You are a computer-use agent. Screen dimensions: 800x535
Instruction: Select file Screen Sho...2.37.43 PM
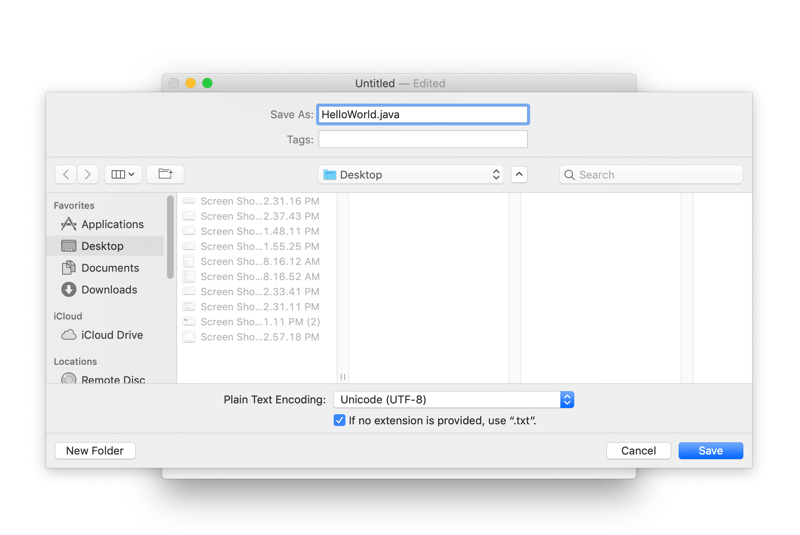[x=257, y=216]
